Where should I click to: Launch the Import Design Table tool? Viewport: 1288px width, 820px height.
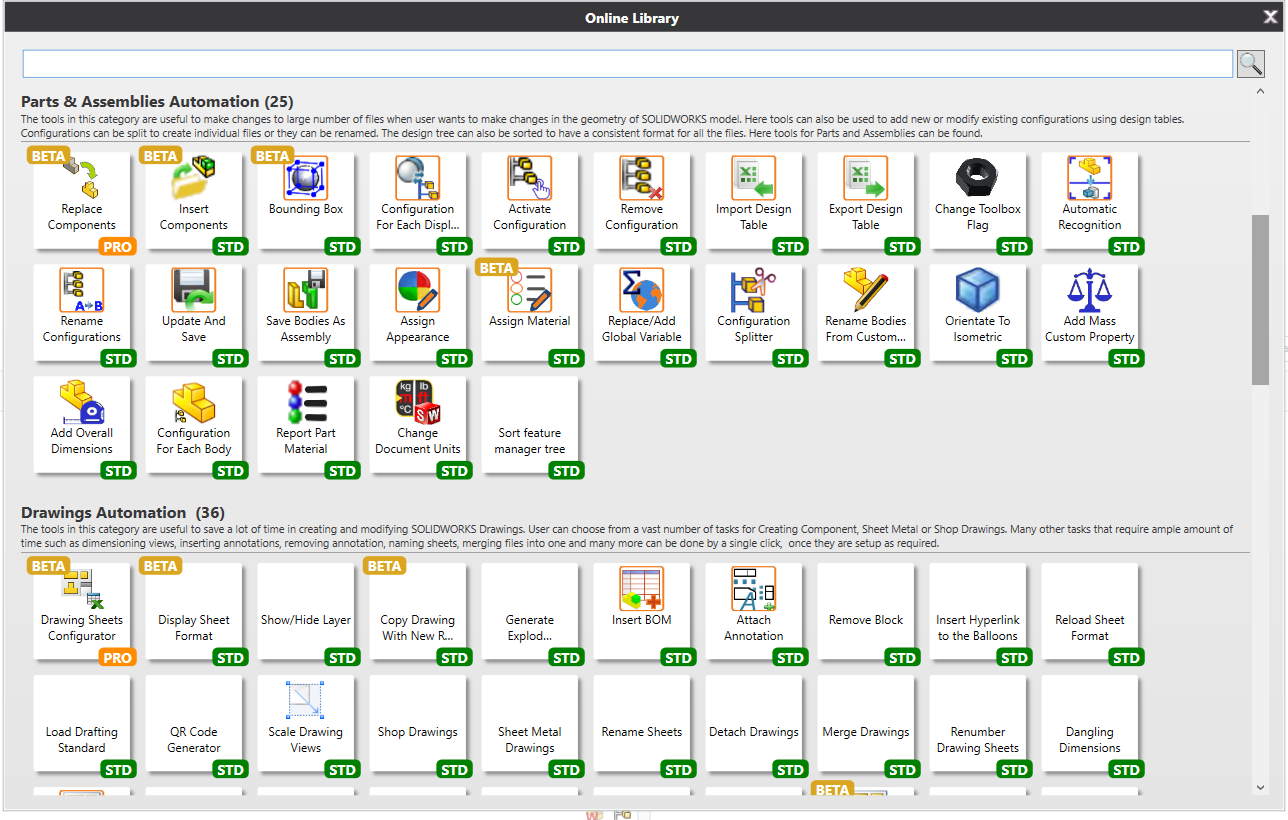pyautogui.click(x=754, y=201)
